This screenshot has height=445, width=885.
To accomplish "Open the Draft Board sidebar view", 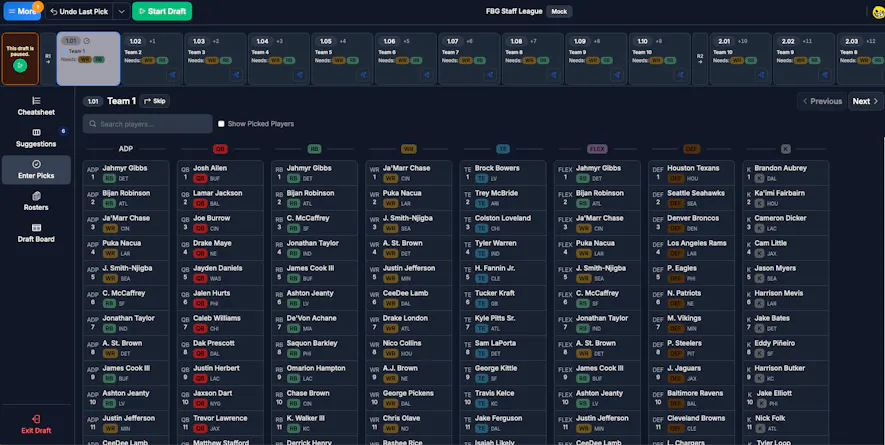I will (x=36, y=233).
